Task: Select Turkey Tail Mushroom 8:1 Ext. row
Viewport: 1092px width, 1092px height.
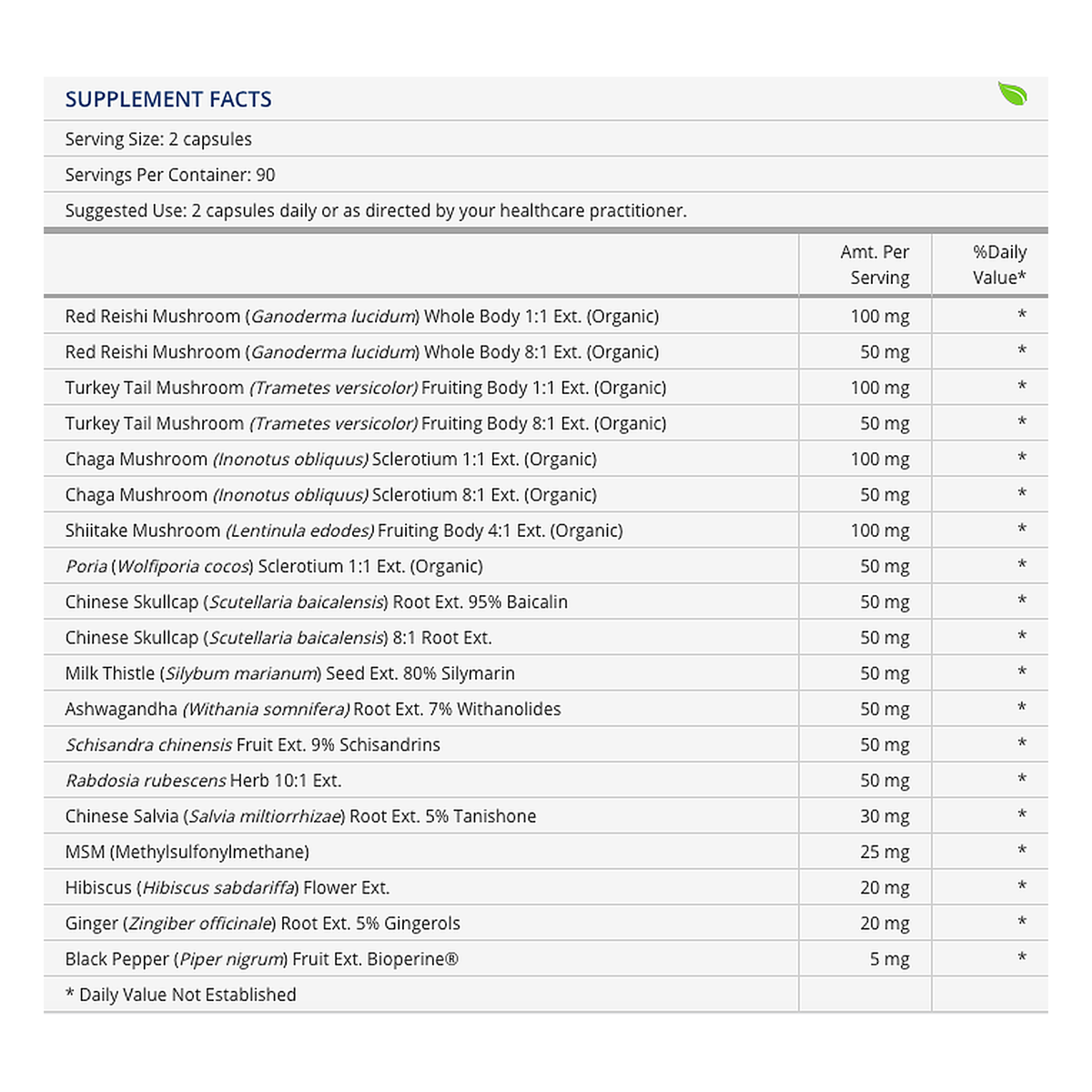Action: pyautogui.click(x=546, y=423)
